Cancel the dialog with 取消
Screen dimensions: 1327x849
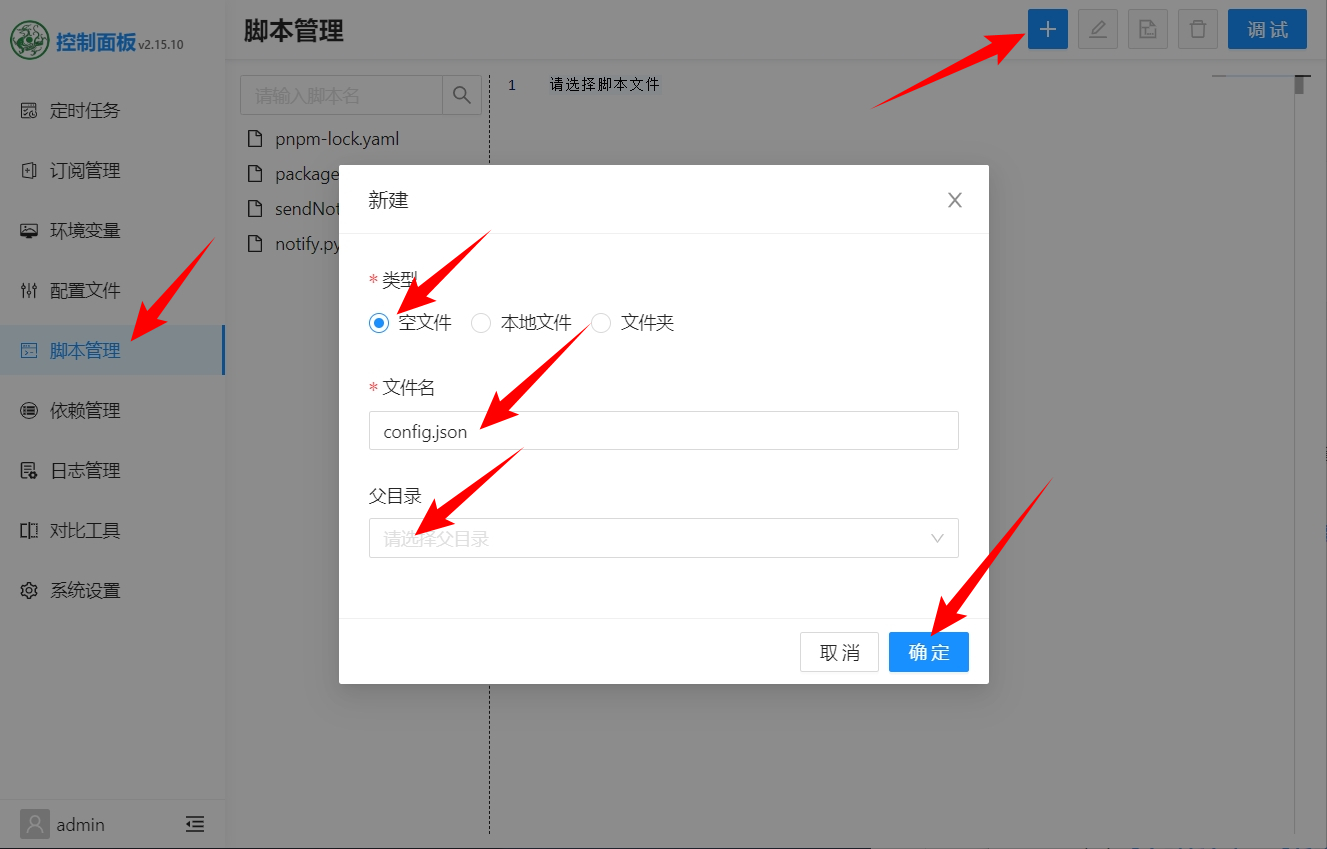click(x=839, y=651)
